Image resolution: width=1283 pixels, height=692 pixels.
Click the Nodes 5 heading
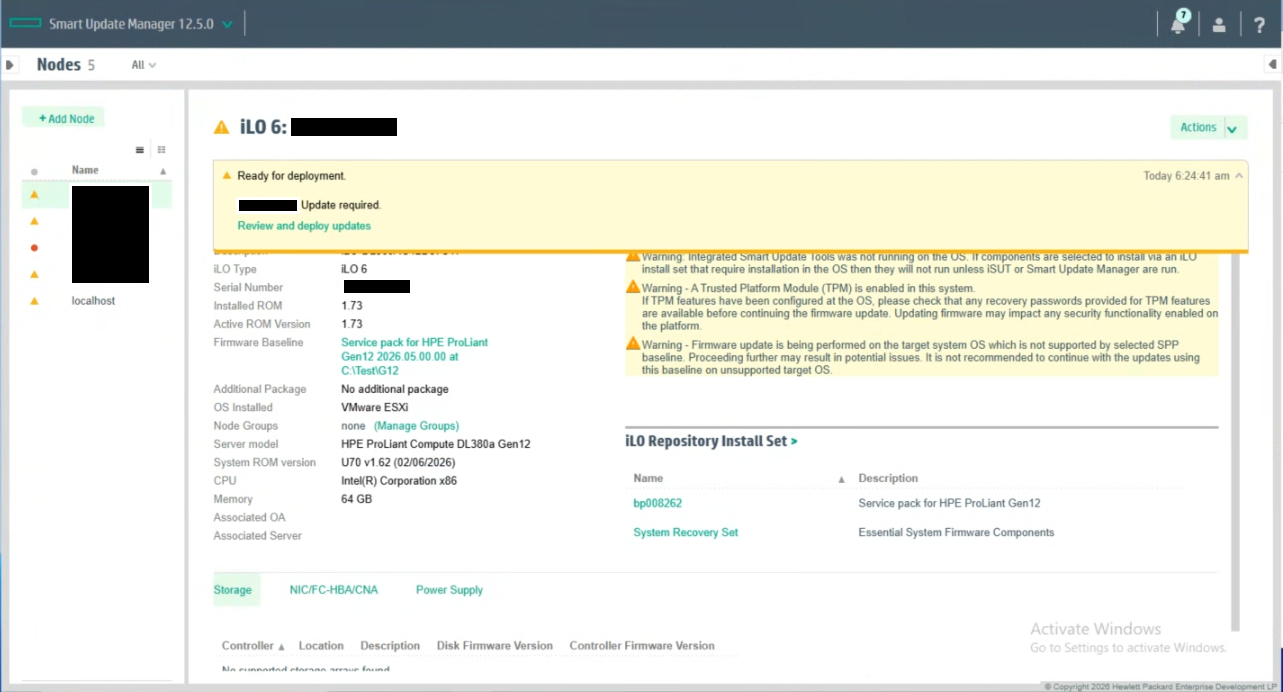coord(66,65)
